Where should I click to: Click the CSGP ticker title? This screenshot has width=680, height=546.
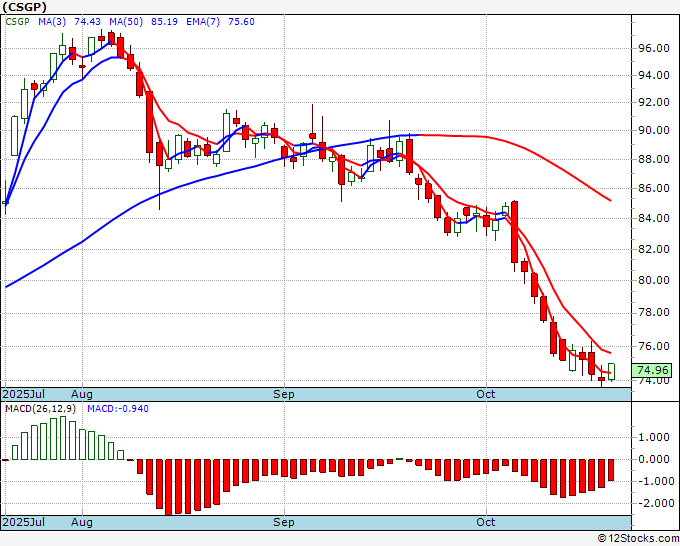click(24, 7)
